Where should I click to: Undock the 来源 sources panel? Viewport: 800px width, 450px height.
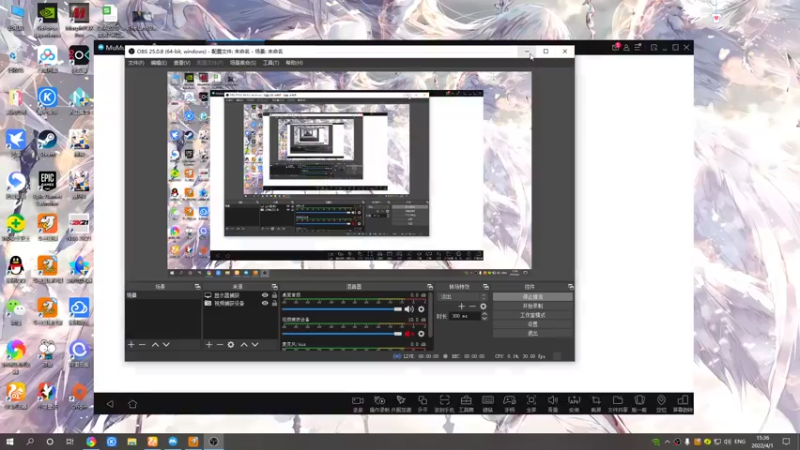(274, 287)
